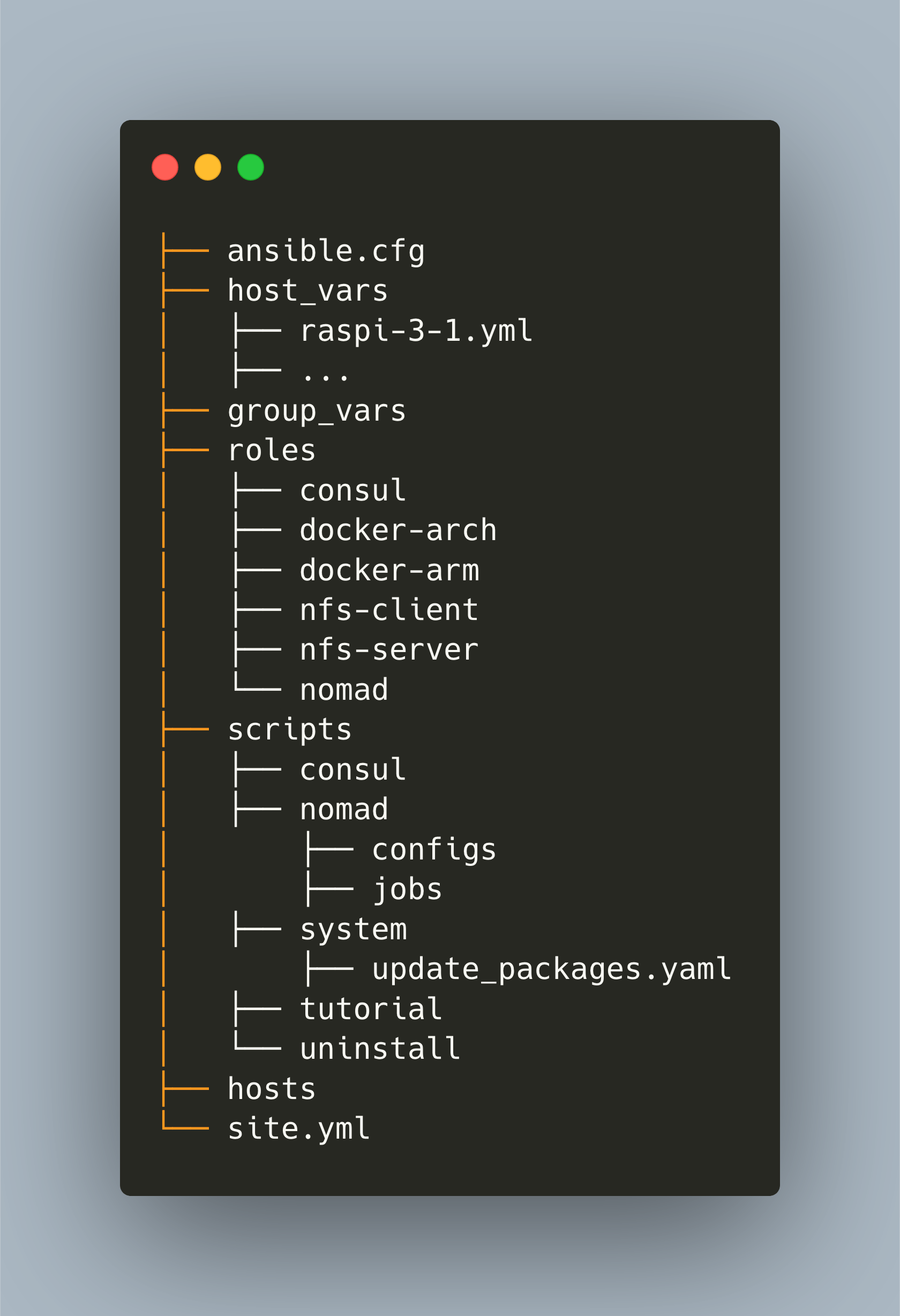Click the nfs-client role entry
Image resolution: width=900 pixels, height=1316 pixels.
389,610
